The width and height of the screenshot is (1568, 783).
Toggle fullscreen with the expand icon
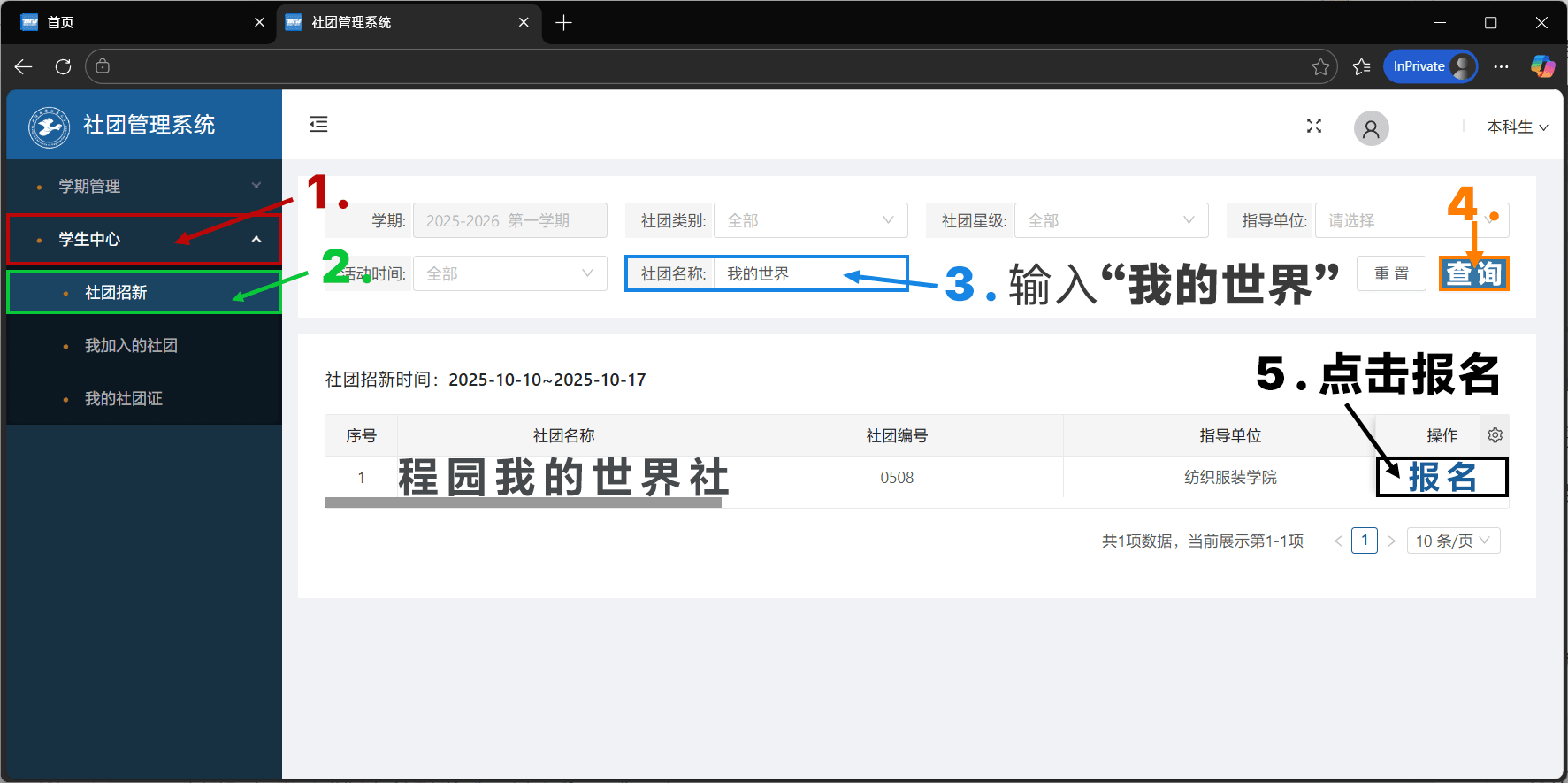[x=1314, y=127]
